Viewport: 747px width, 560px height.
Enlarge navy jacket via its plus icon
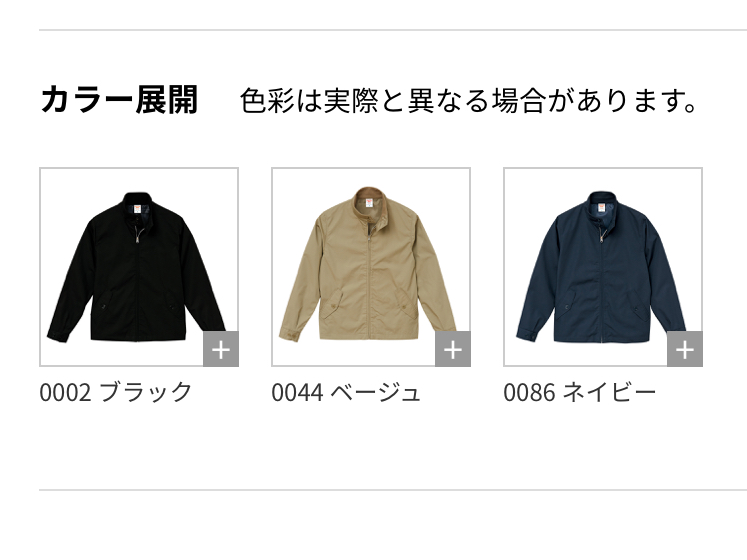pyautogui.click(x=685, y=349)
